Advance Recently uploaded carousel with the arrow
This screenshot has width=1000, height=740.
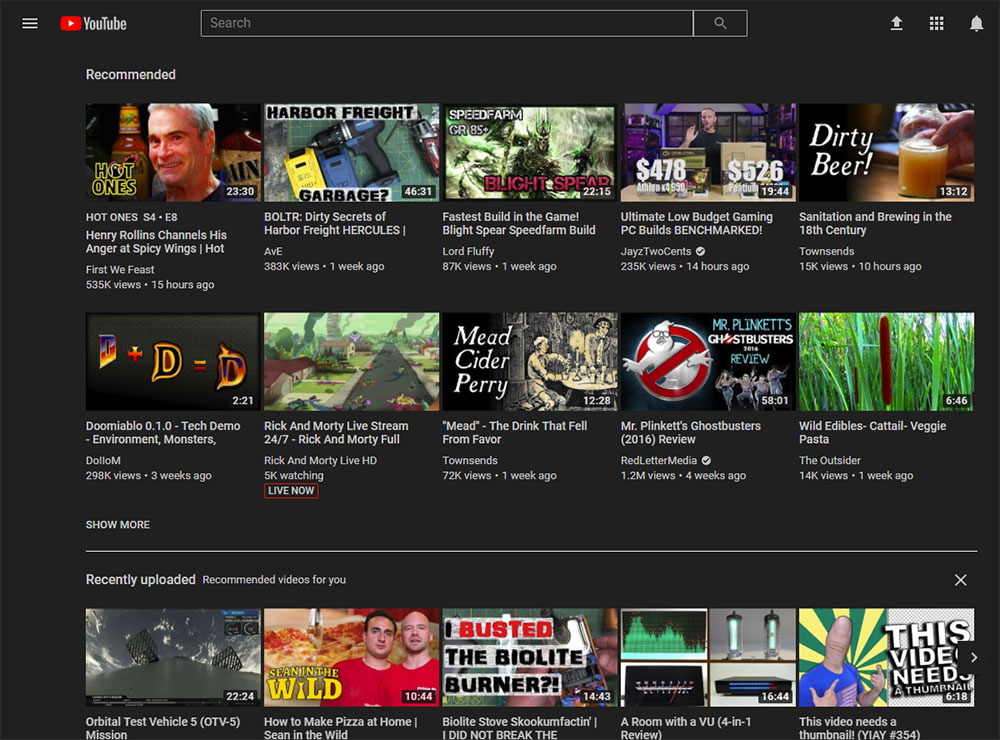(x=974, y=657)
